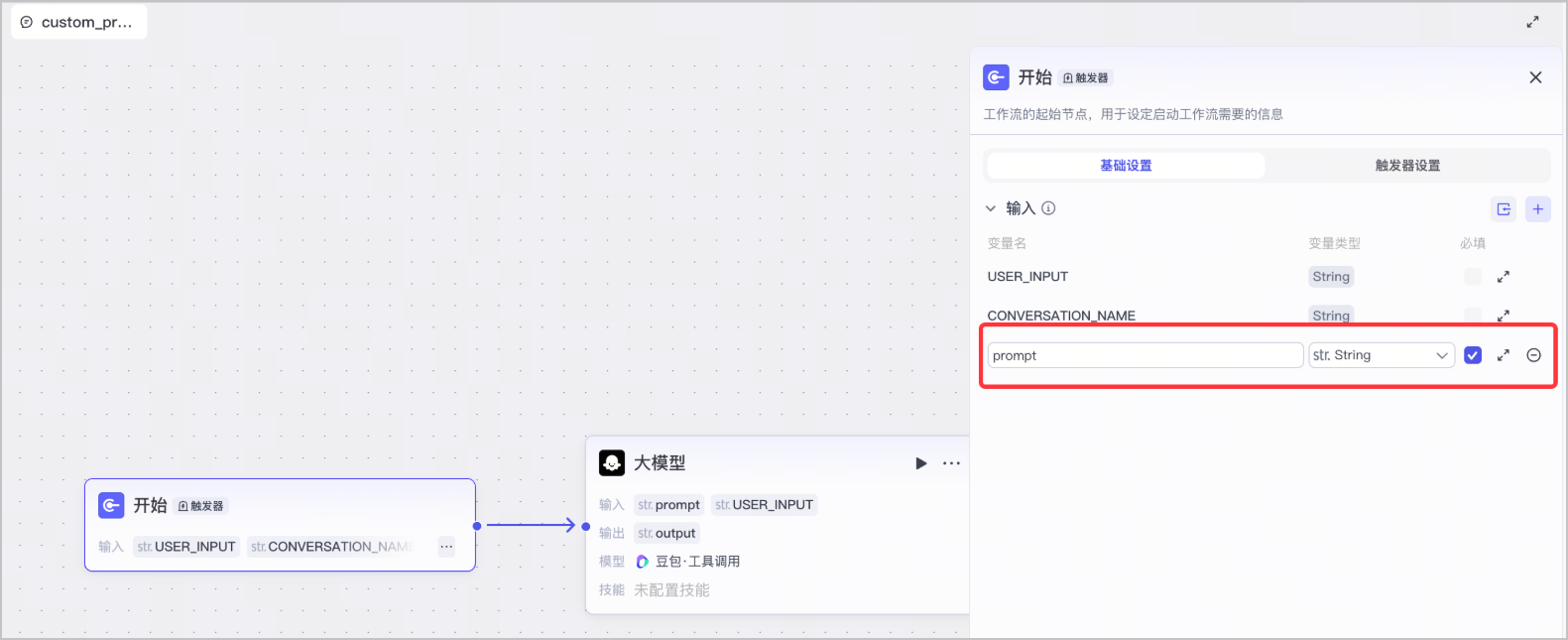1568x640 pixels.
Task: Expand the canvas to fullscreen
Action: 1532,22
